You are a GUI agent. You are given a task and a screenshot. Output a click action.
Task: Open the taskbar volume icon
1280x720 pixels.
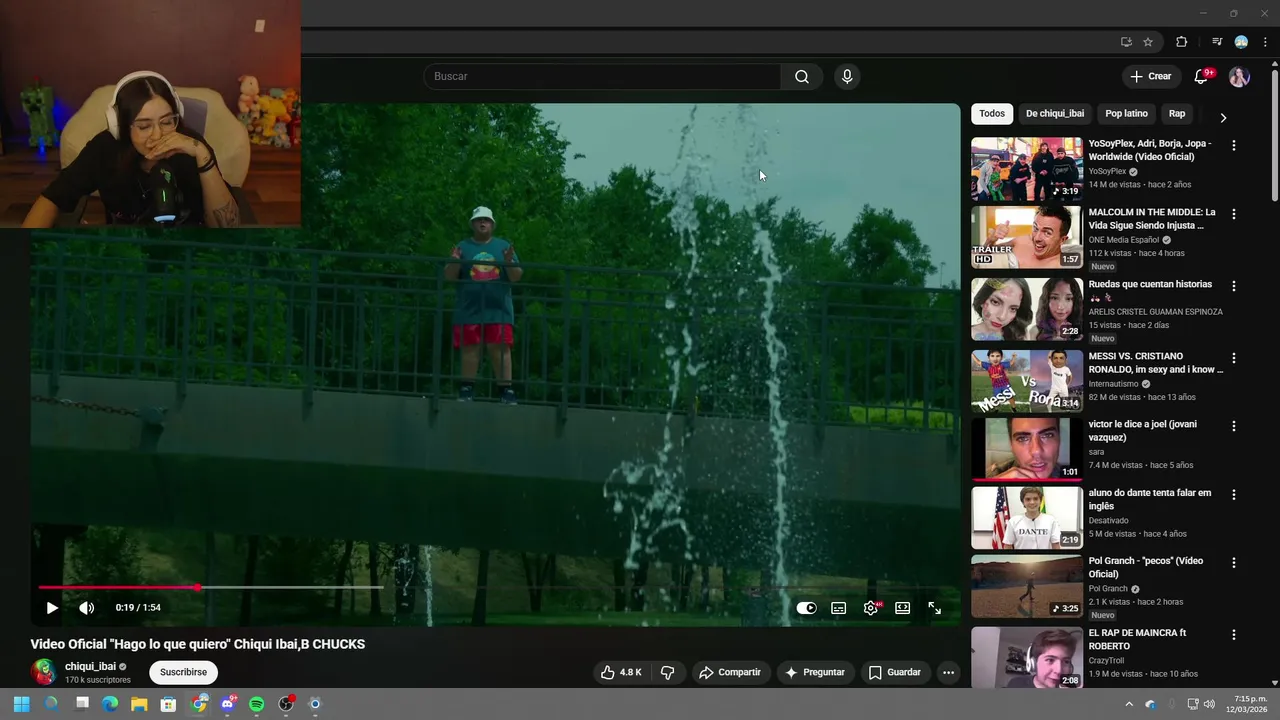(1209, 704)
